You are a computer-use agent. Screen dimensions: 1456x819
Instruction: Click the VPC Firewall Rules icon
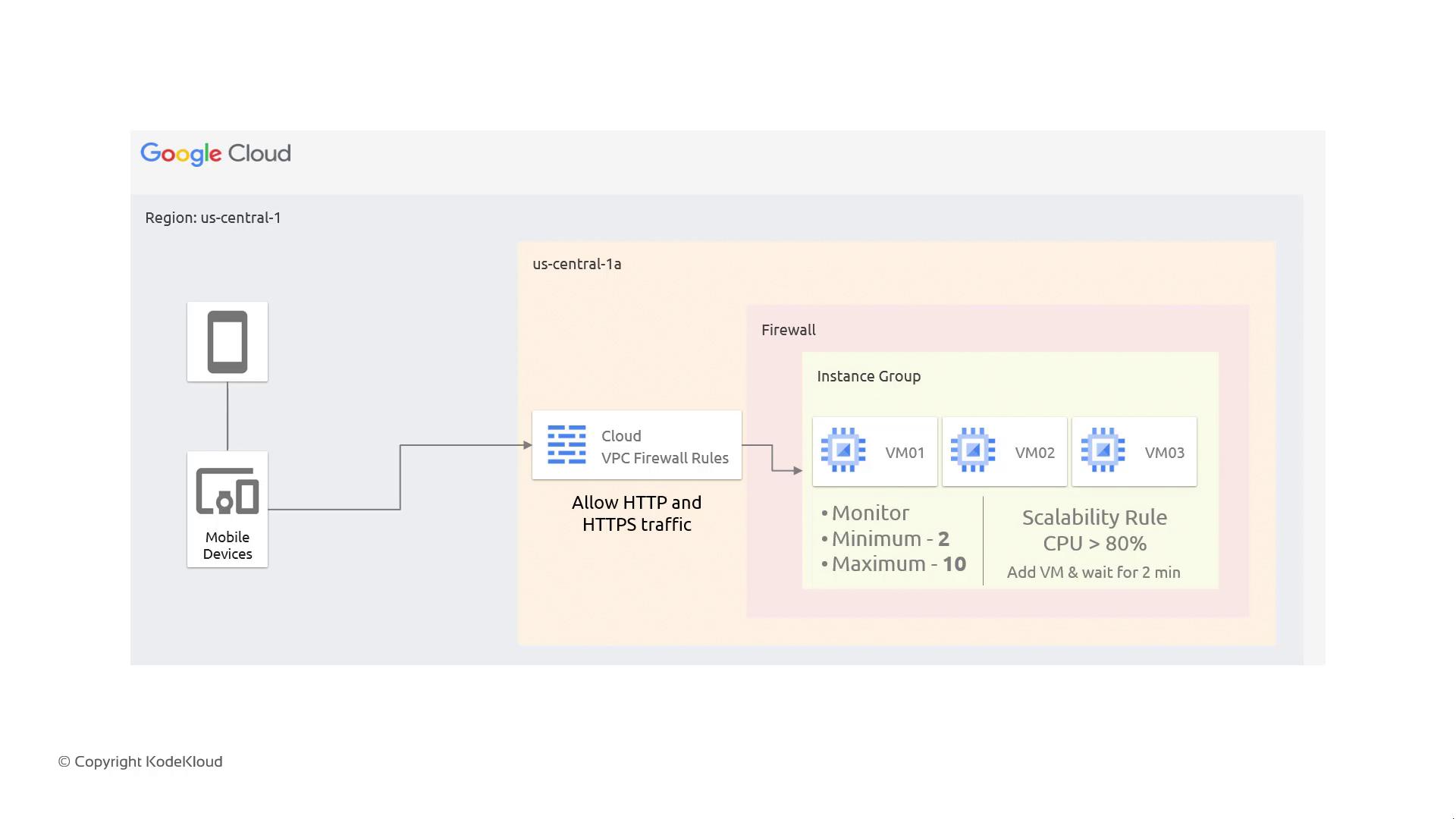566,444
